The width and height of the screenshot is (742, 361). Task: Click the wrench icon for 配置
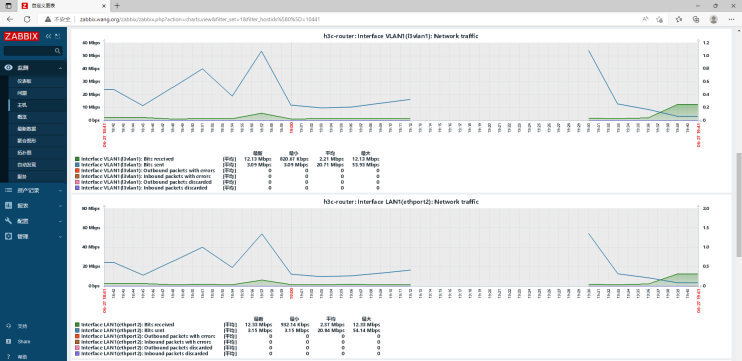8,221
